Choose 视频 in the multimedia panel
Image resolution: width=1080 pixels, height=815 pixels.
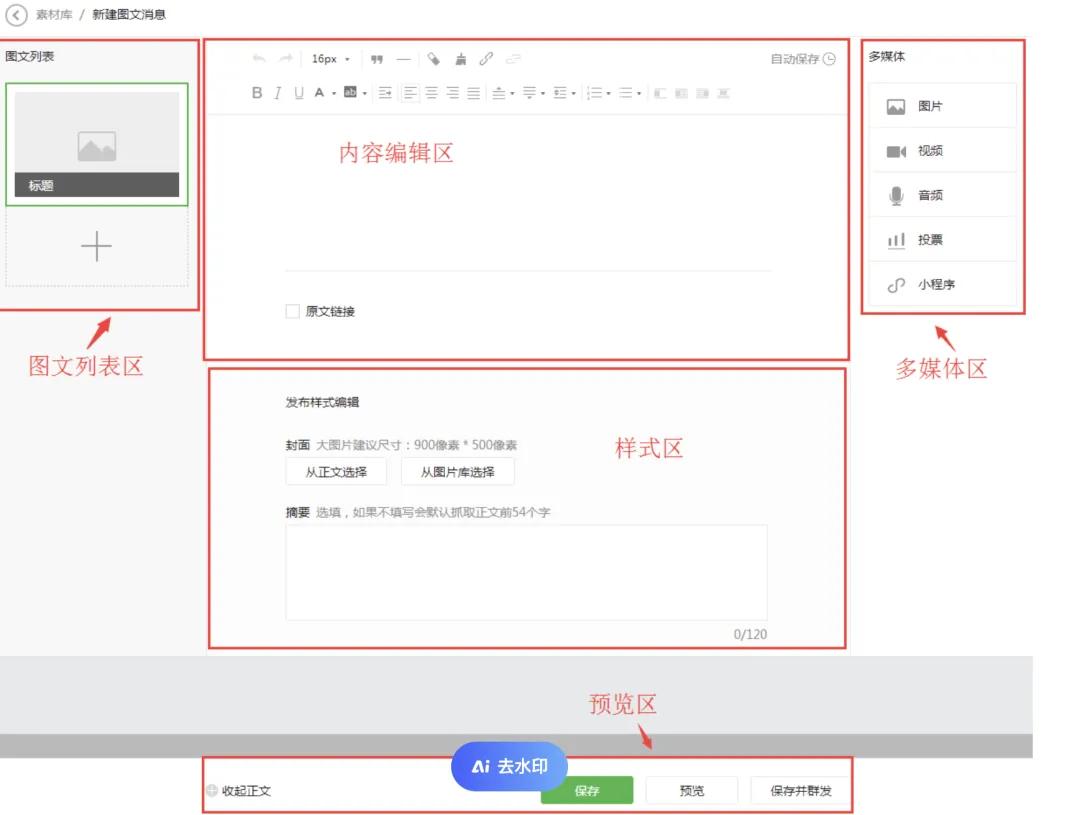[x=942, y=151]
